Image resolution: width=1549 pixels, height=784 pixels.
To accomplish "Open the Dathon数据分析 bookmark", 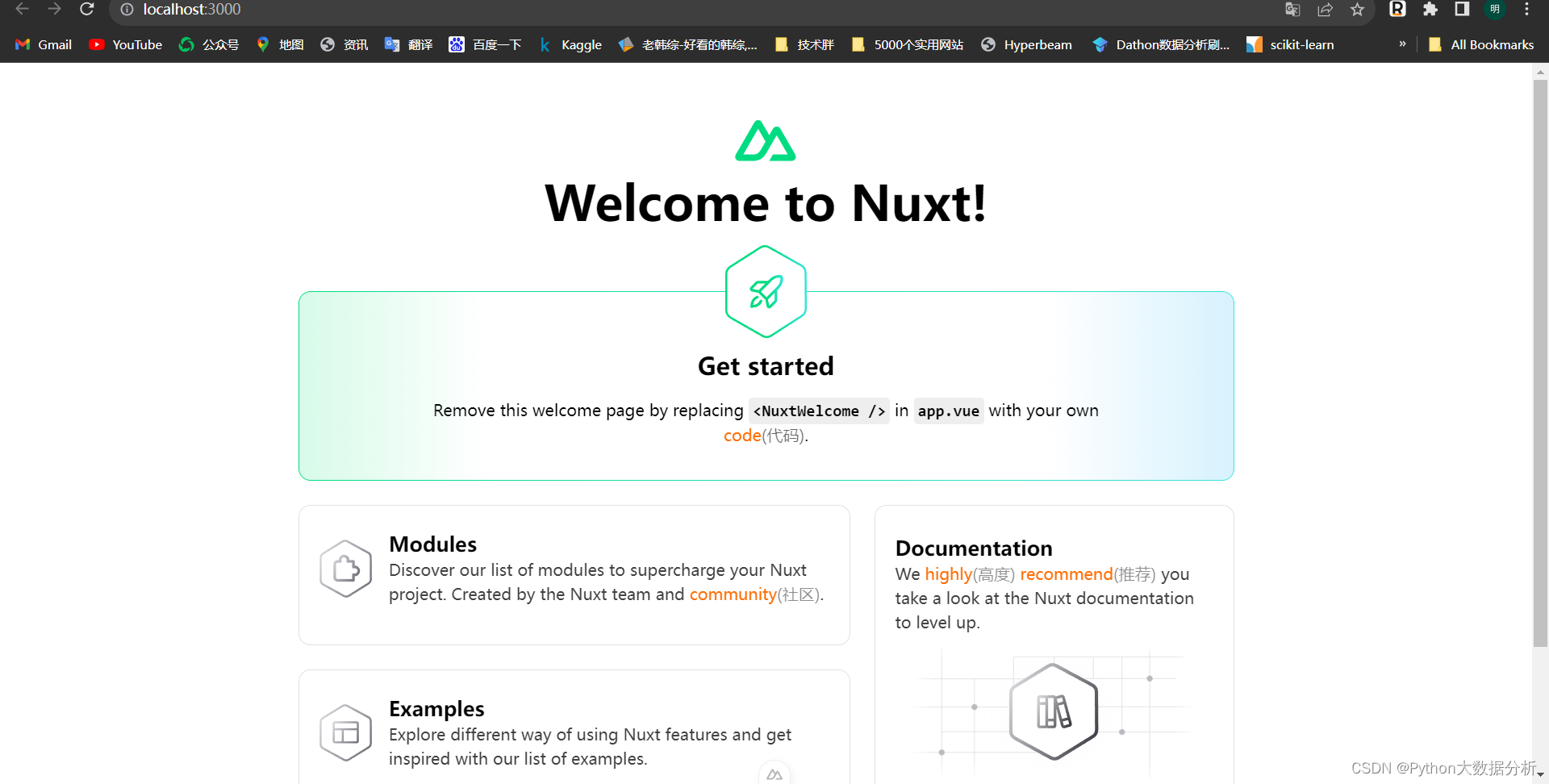I will 1161,44.
